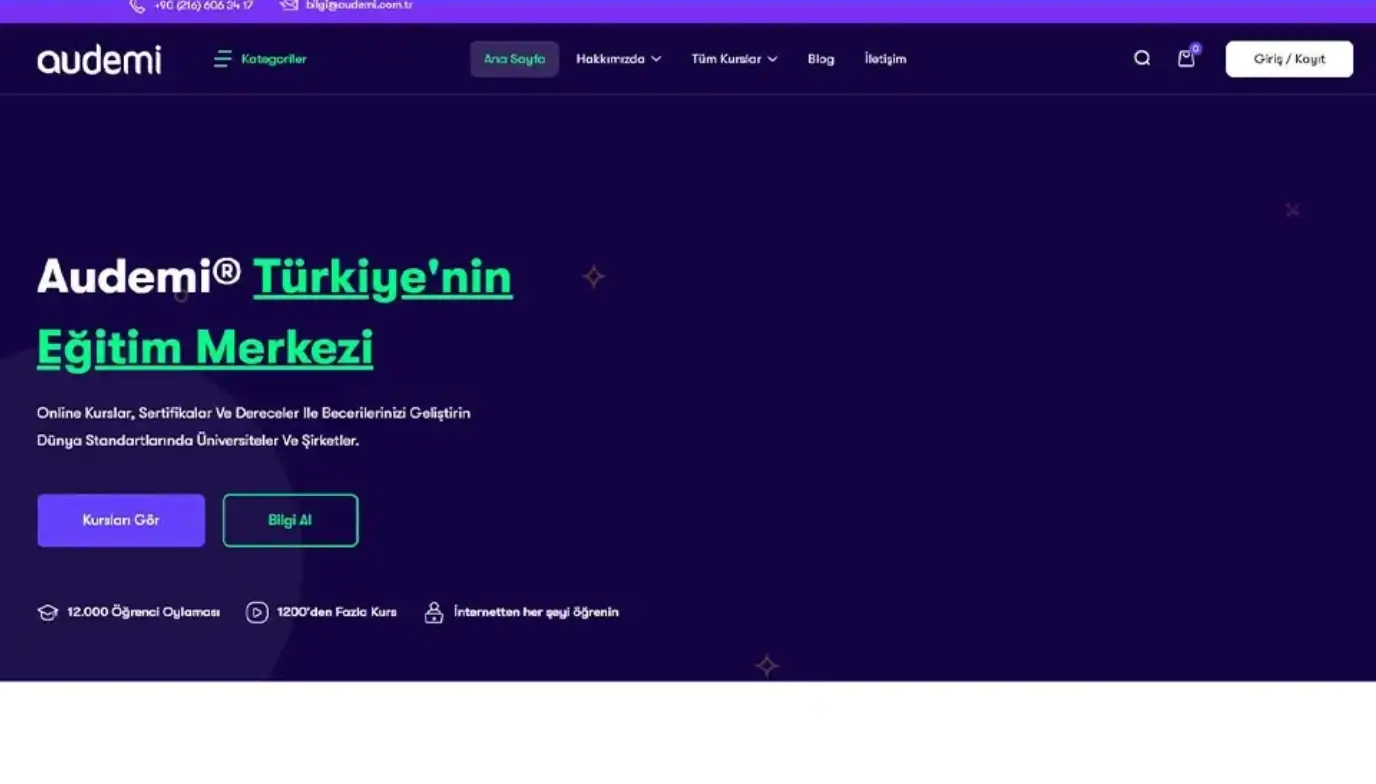
Task: Select the Ana Sayfa menu item
Action: tap(514, 59)
